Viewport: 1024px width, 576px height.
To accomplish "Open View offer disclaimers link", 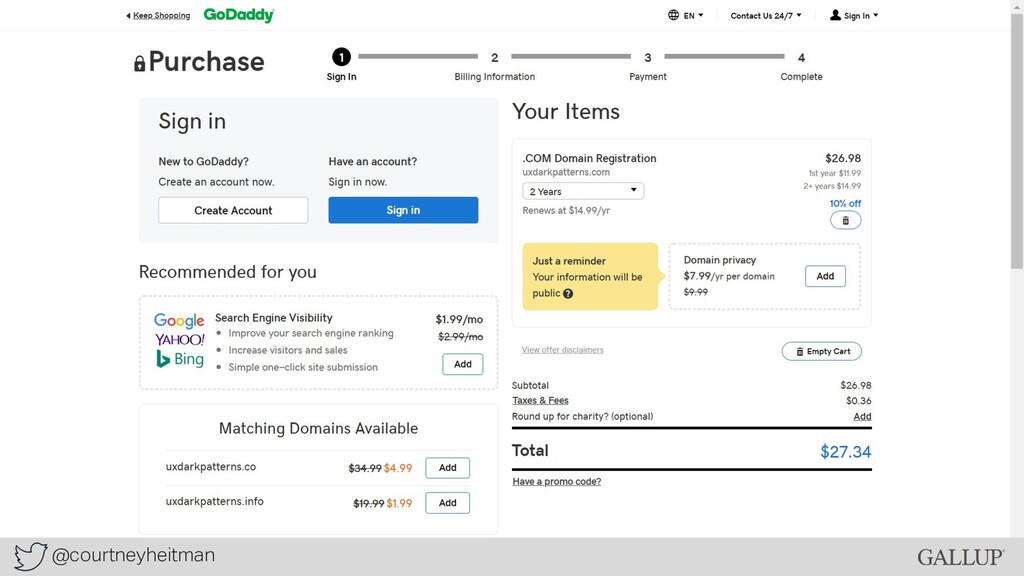I will coord(562,350).
